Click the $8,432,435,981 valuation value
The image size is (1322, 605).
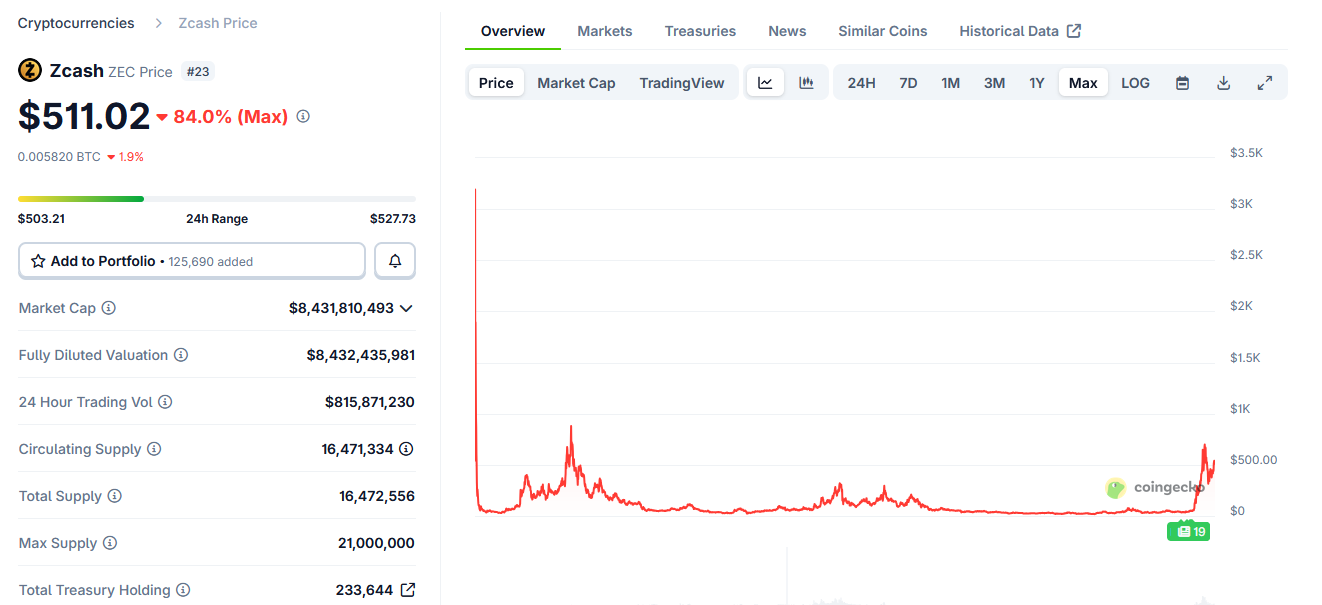pos(361,355)
